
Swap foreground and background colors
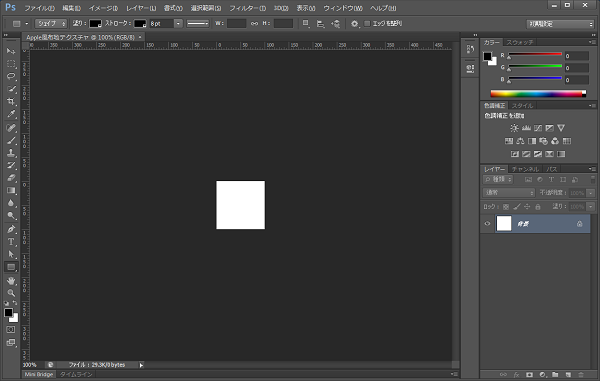[x=15, y=303]
